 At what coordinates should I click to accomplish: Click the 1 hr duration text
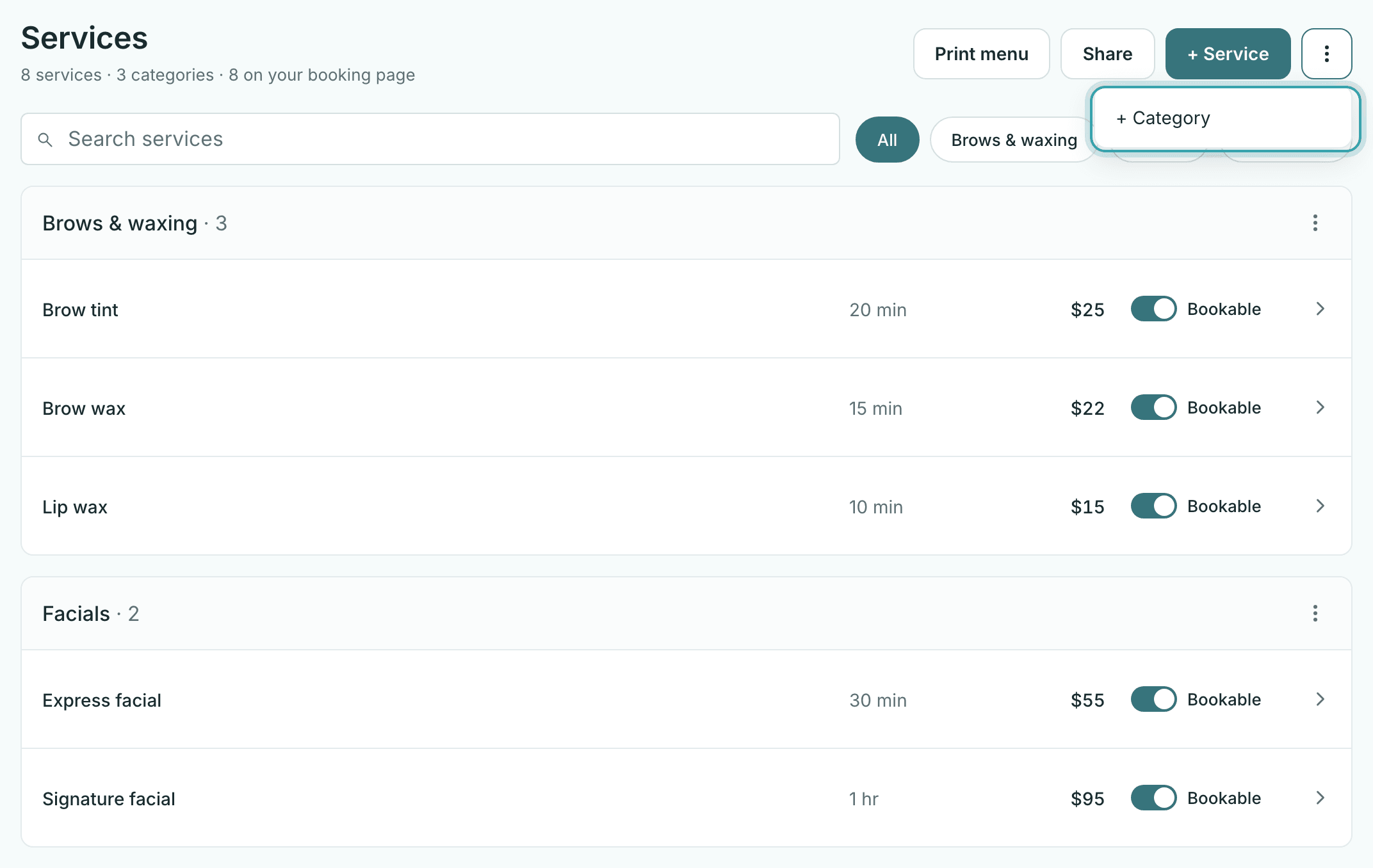point(864,799)
